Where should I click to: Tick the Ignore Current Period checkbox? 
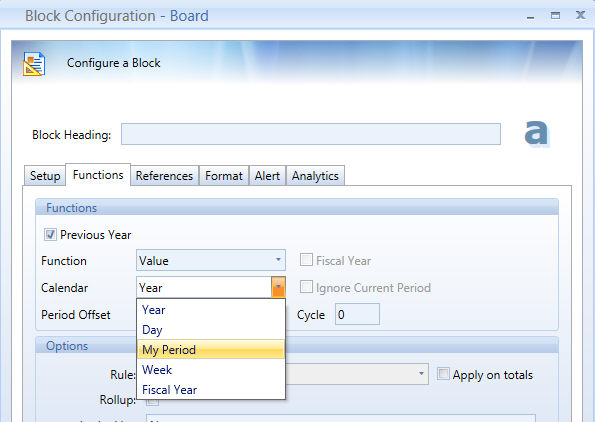point(306,287)
